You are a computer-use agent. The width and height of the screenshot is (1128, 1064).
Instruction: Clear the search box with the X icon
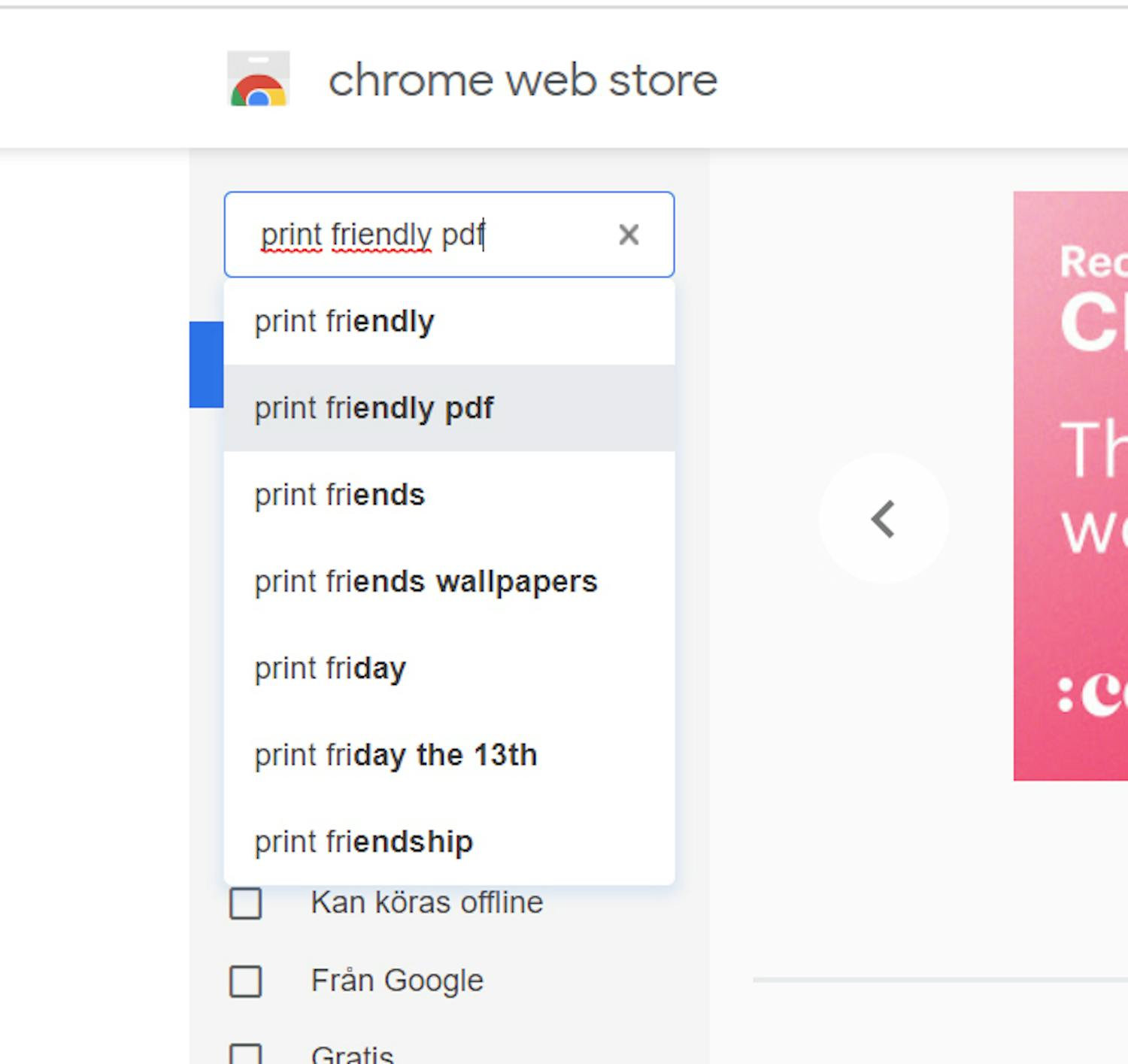pyautogui.click(x=629, y=235)
